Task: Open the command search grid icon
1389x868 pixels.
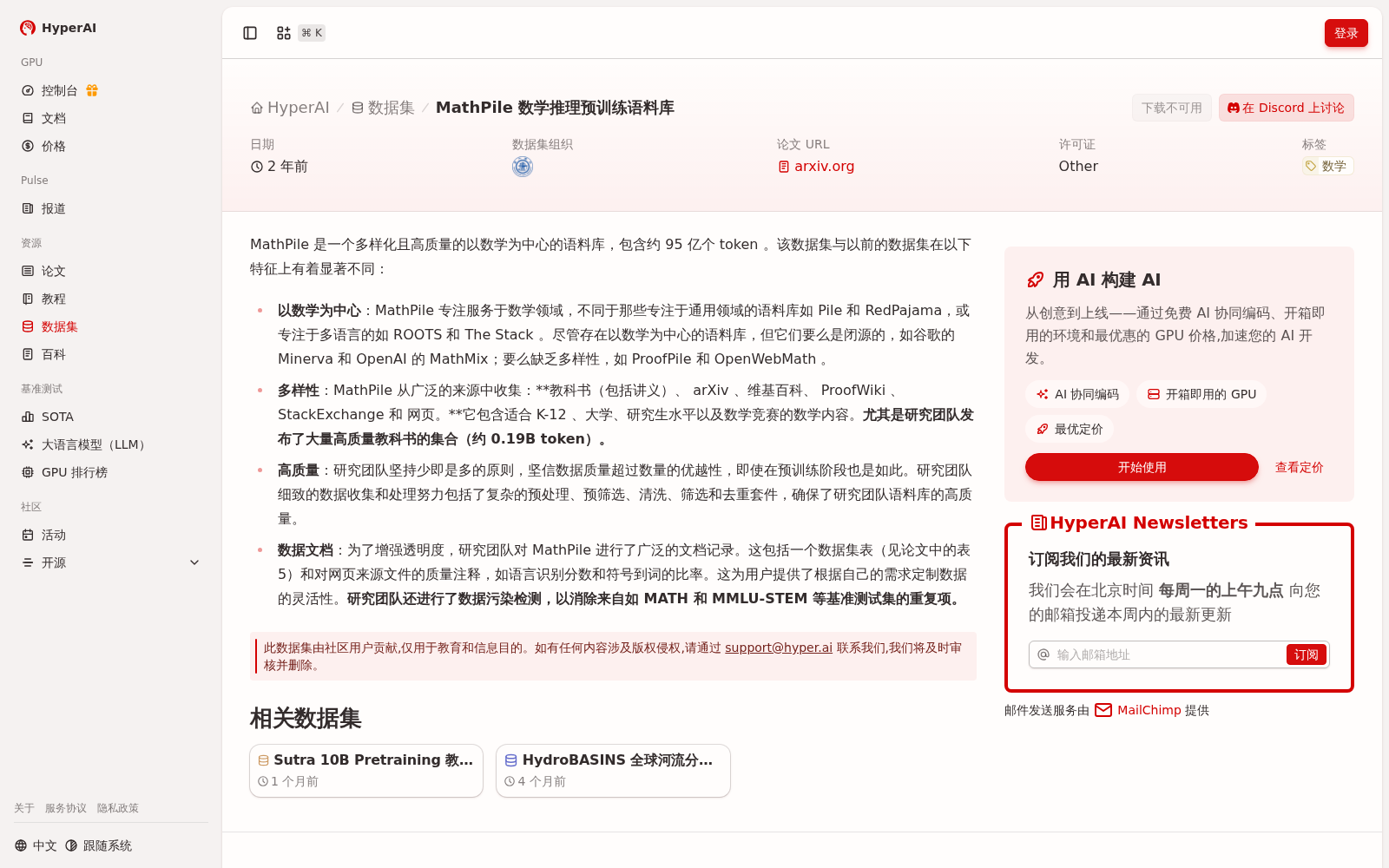Action: 284,33
